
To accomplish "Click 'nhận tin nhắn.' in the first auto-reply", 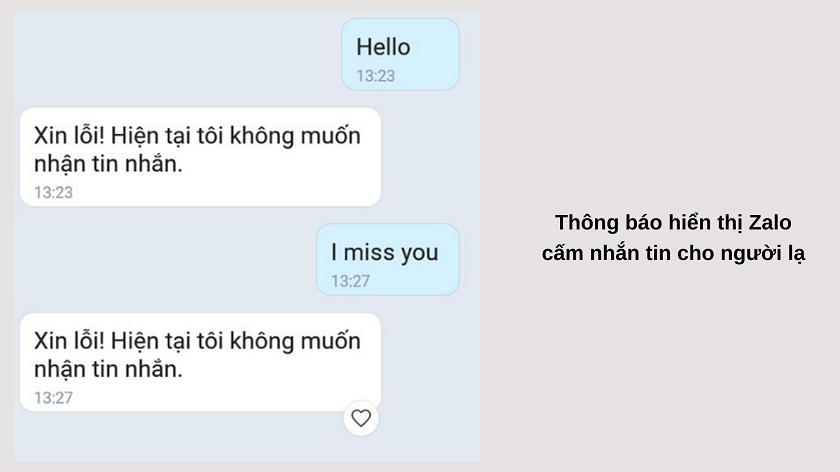I will 108,164.
